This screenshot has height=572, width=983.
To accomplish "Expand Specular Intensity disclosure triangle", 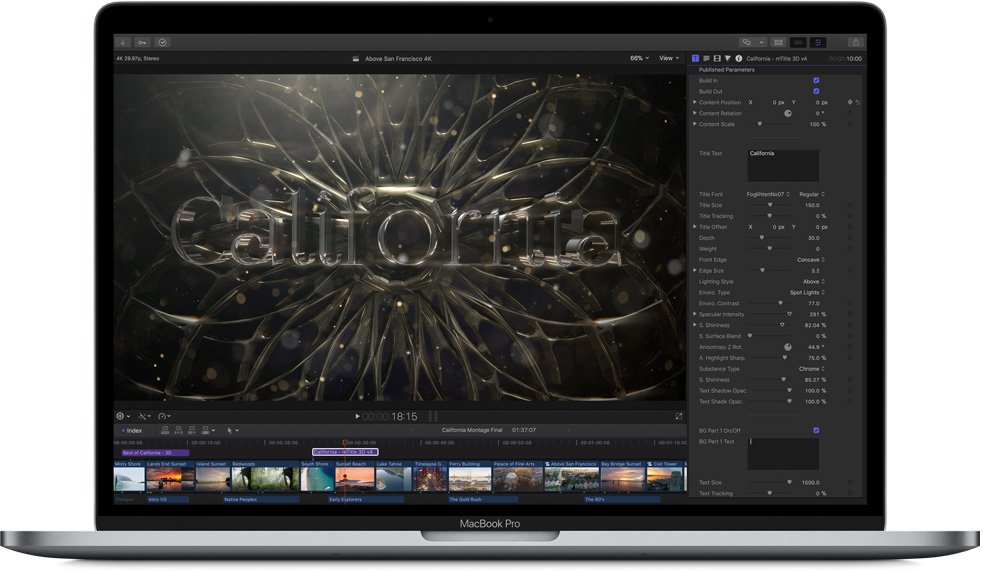I will 695,314.
